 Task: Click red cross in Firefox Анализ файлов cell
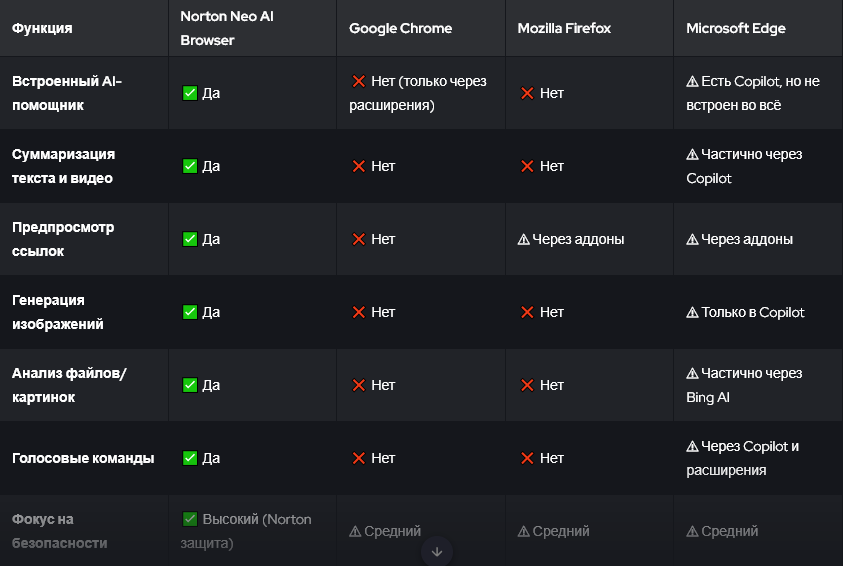(527, 385)
